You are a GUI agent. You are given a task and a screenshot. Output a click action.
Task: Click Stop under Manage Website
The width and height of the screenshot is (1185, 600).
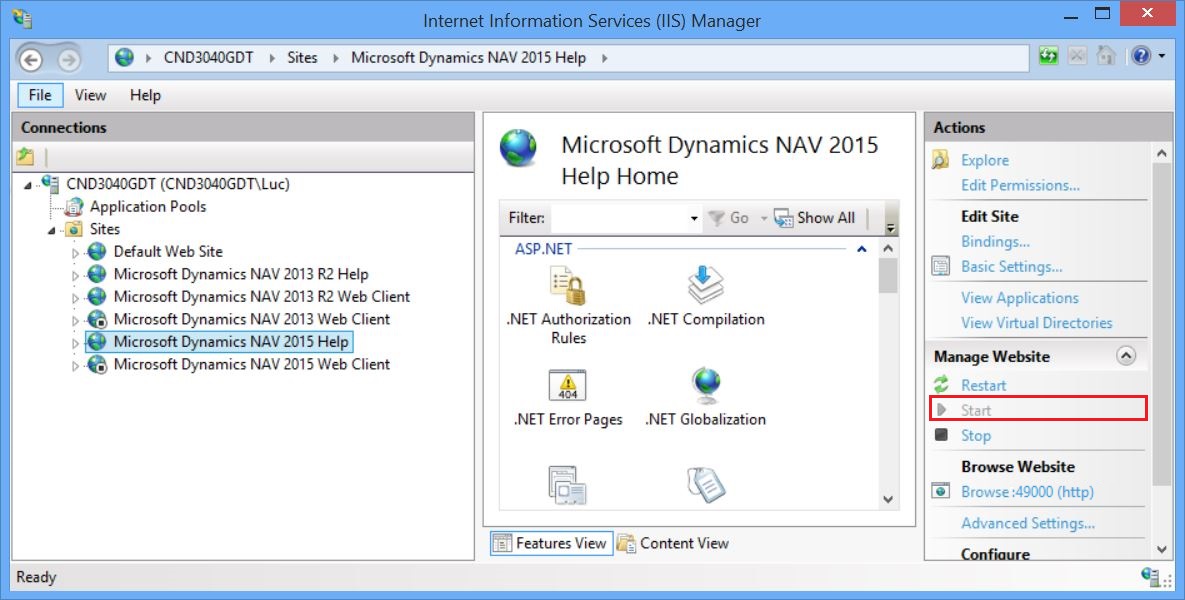(x=976, y=436)
